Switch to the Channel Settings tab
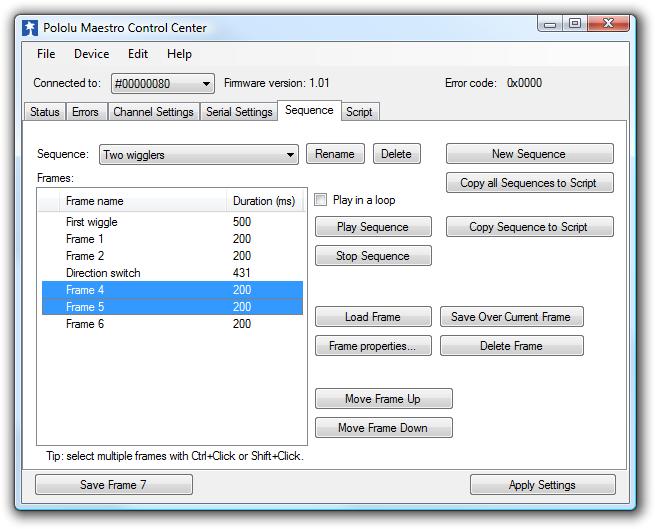The image size is (655, 529). pos(153,112)
